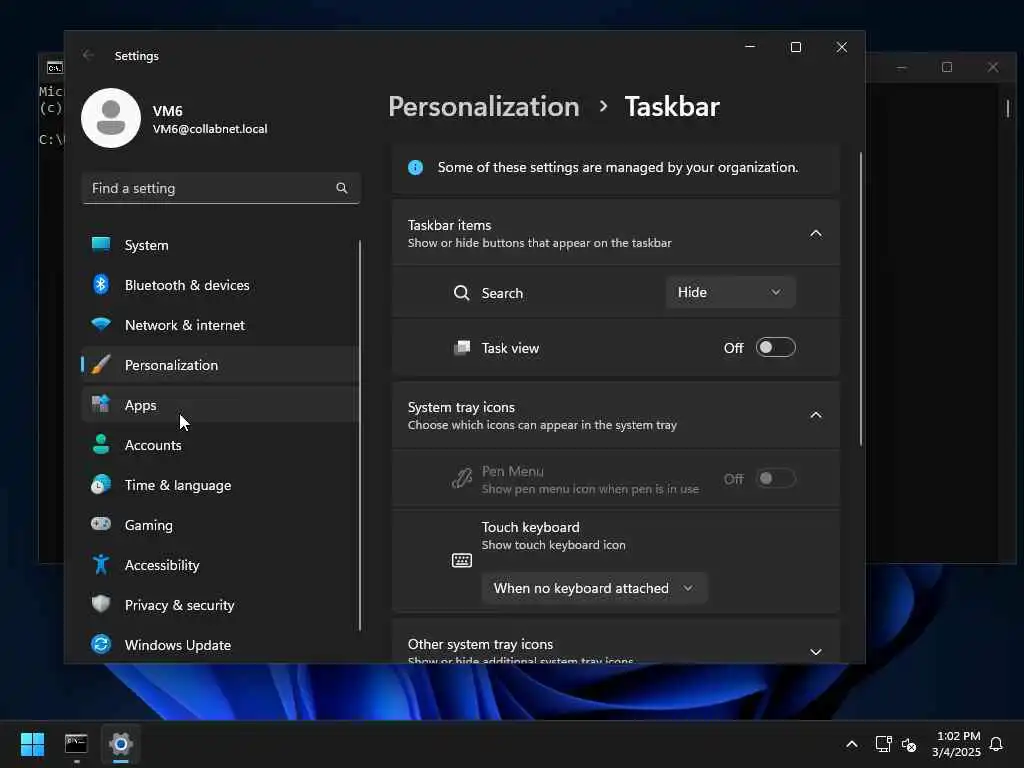Click the Touch keyboard label text
The width and height of the screenshot is (1024, 768).
(530, 527)
